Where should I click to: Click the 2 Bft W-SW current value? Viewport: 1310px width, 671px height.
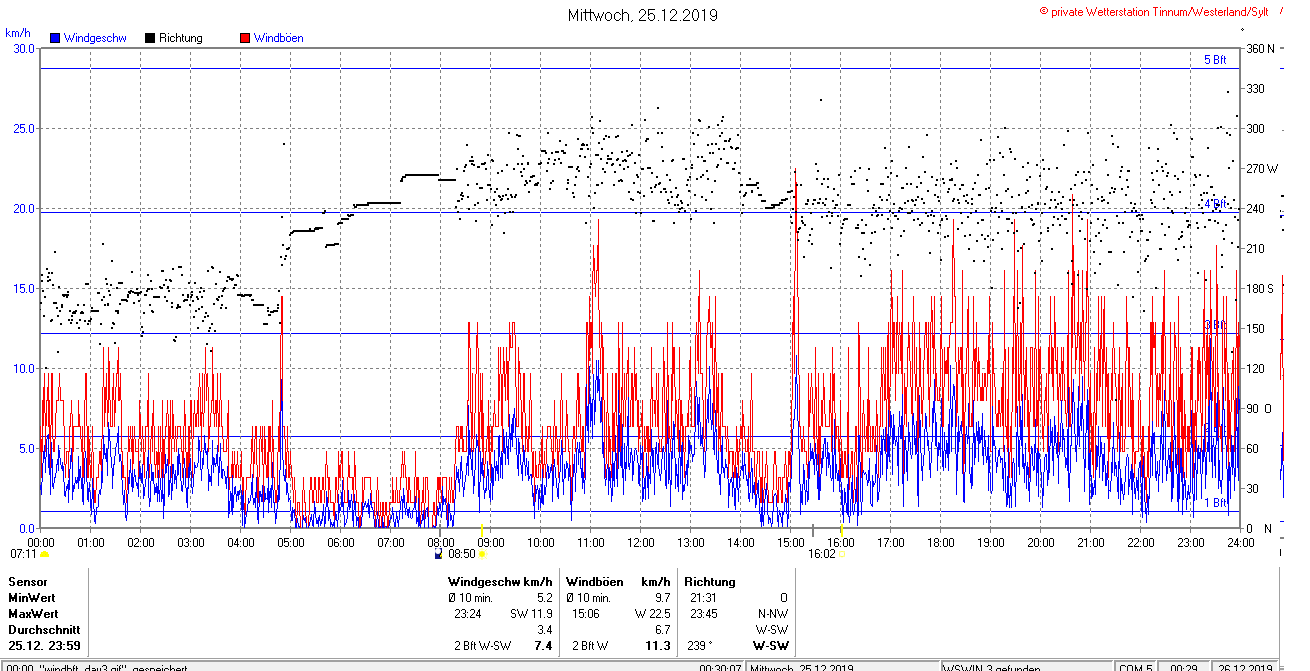tap(483, 646)
